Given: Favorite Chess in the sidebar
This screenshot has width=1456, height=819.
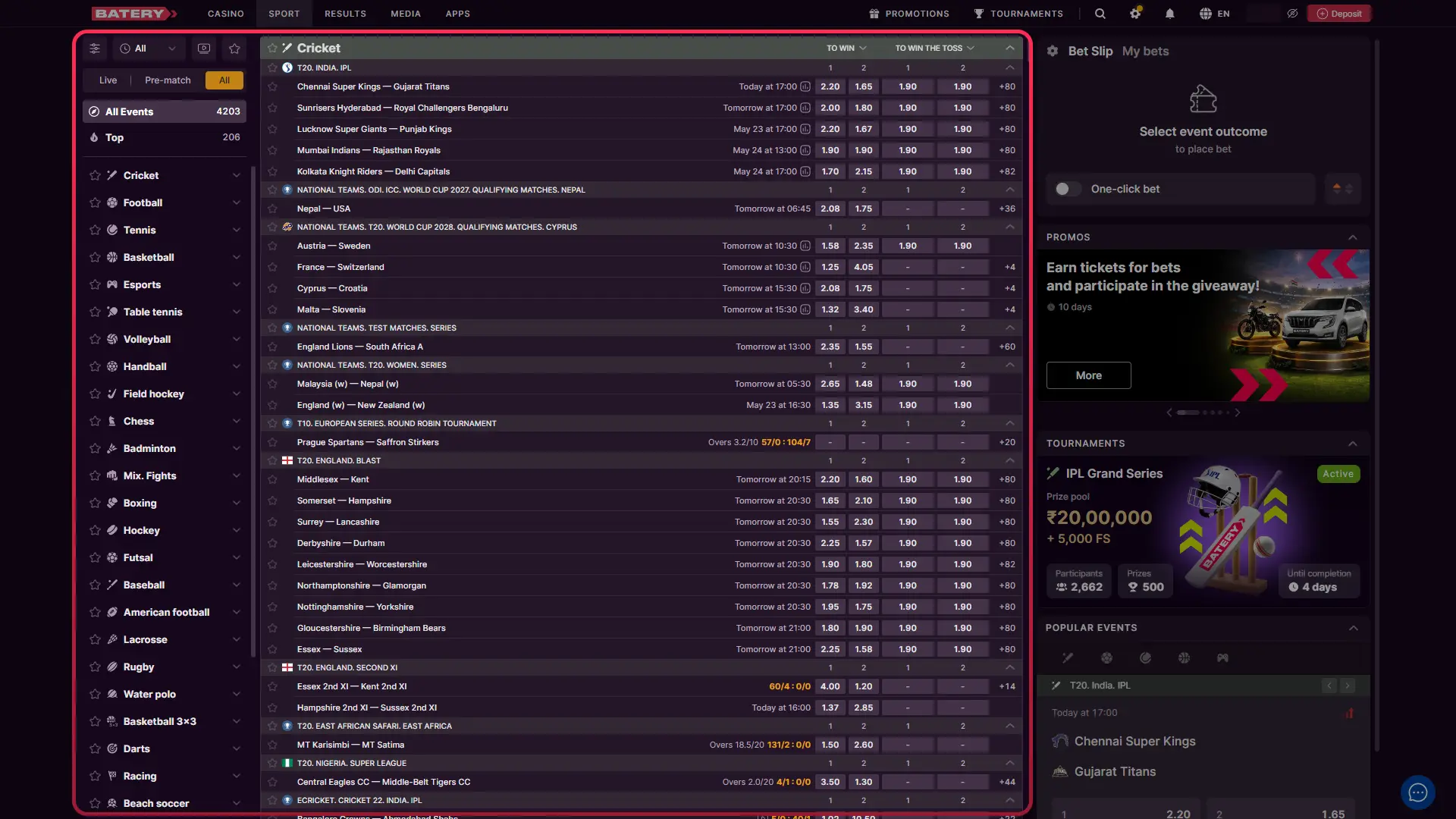Looking at the screenshot, I should 95,421.
